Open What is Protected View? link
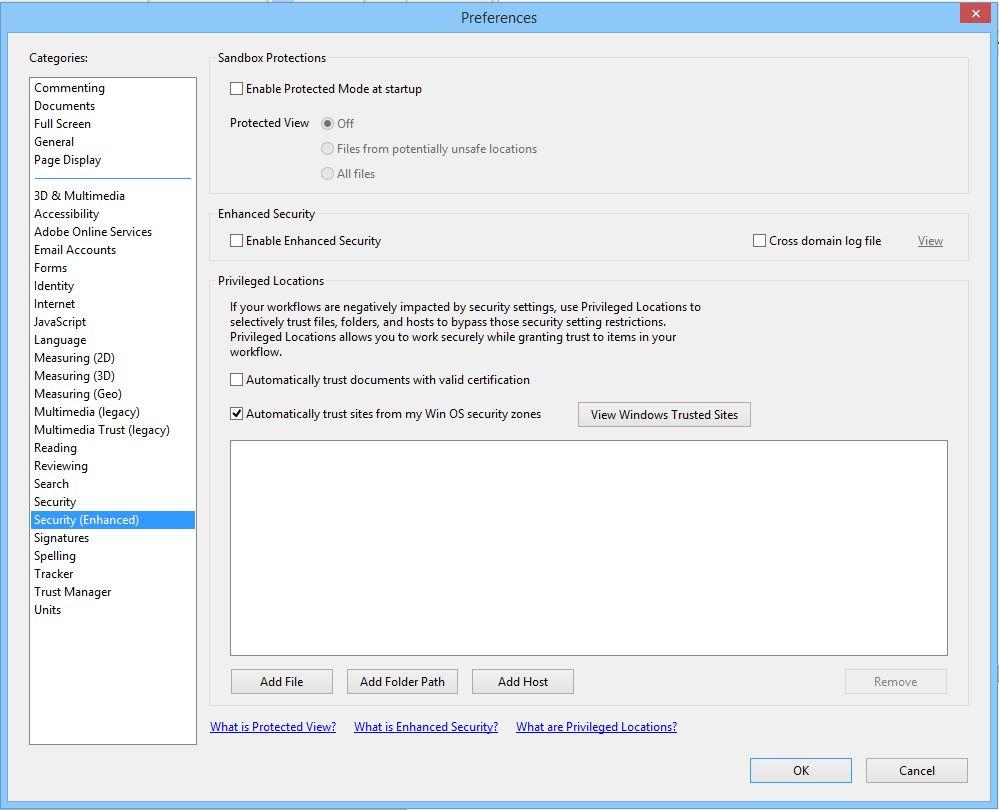 pyautogui.click(x=273, y=727)
